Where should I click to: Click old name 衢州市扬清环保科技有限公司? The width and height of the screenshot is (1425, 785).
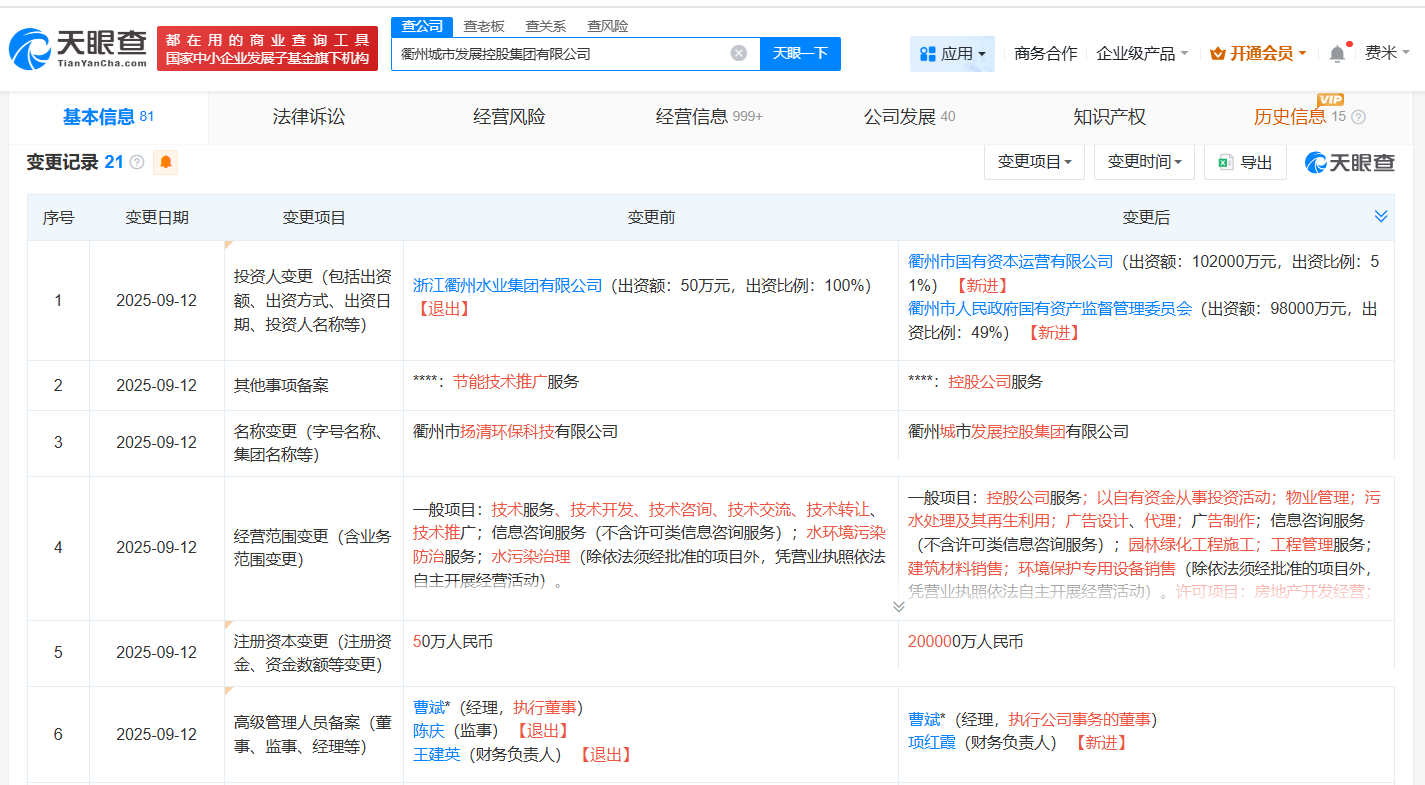tap(516, 432)
